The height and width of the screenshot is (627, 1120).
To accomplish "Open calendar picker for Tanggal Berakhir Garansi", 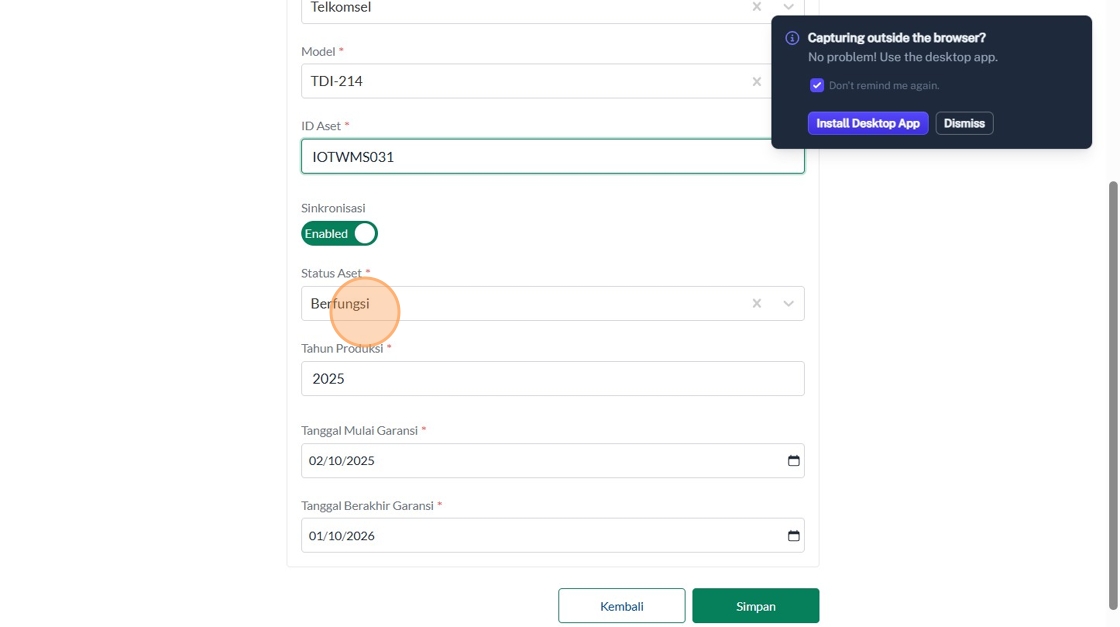I will click(794, 536).
